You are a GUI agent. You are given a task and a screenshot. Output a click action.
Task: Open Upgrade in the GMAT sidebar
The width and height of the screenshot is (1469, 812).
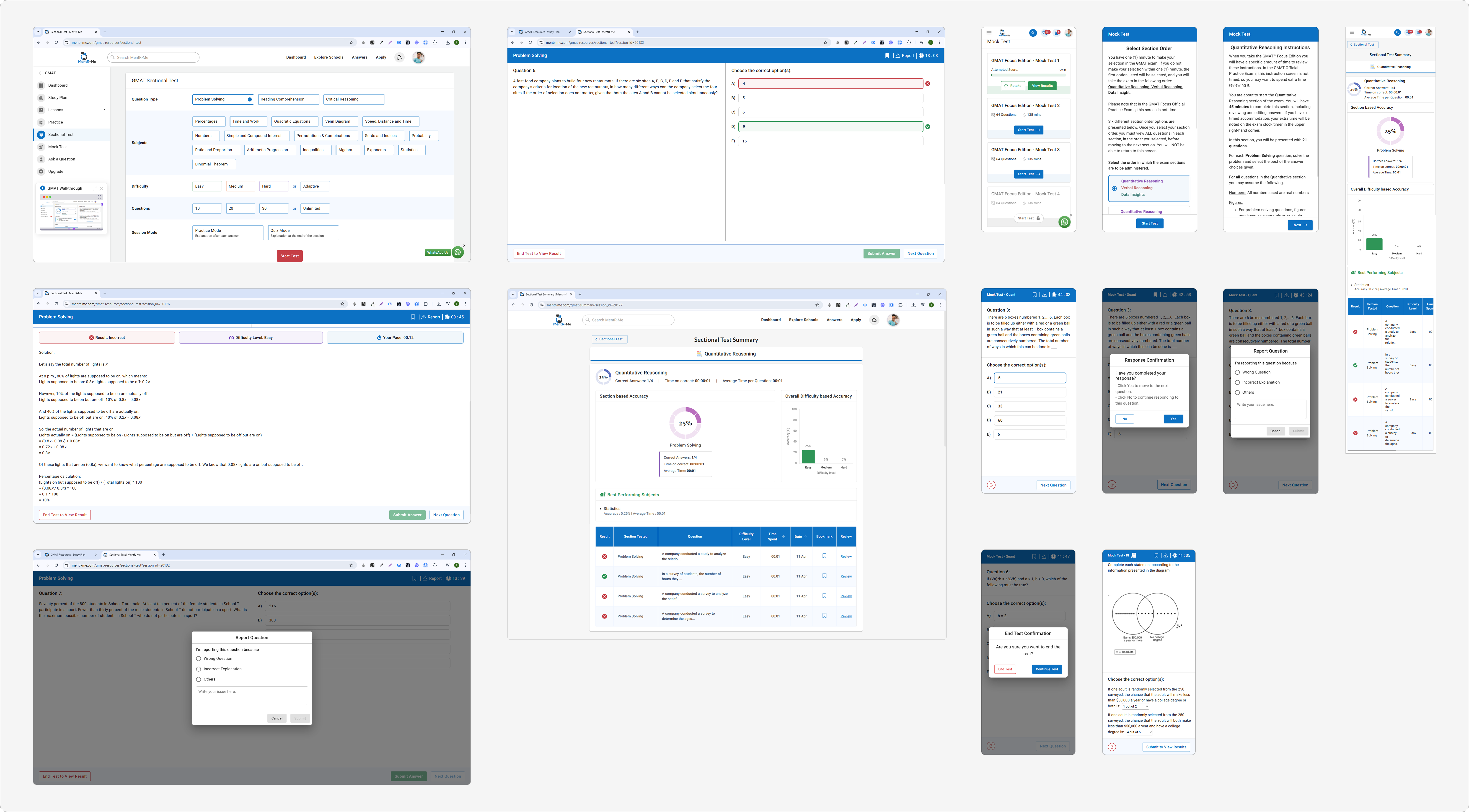[55, 171]
